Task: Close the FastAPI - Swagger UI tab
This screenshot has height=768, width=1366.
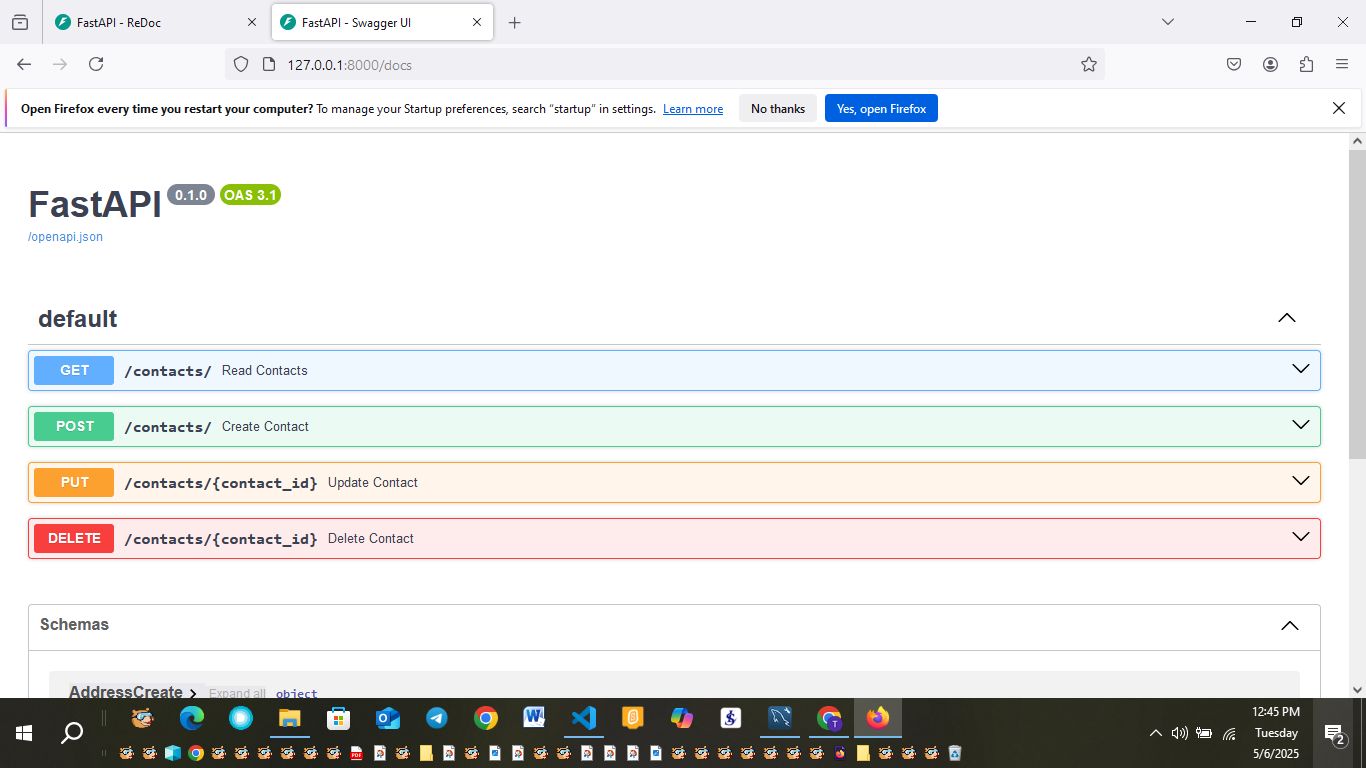Action: [477, 22]
